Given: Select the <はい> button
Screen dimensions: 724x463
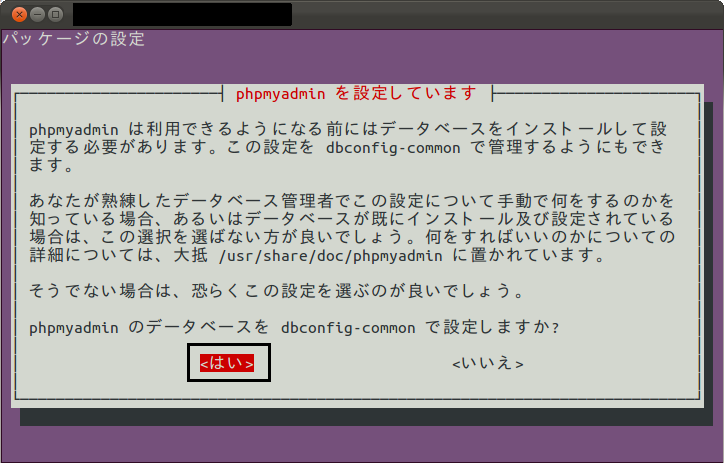Looking at the screenshot, I should point(227,363).
